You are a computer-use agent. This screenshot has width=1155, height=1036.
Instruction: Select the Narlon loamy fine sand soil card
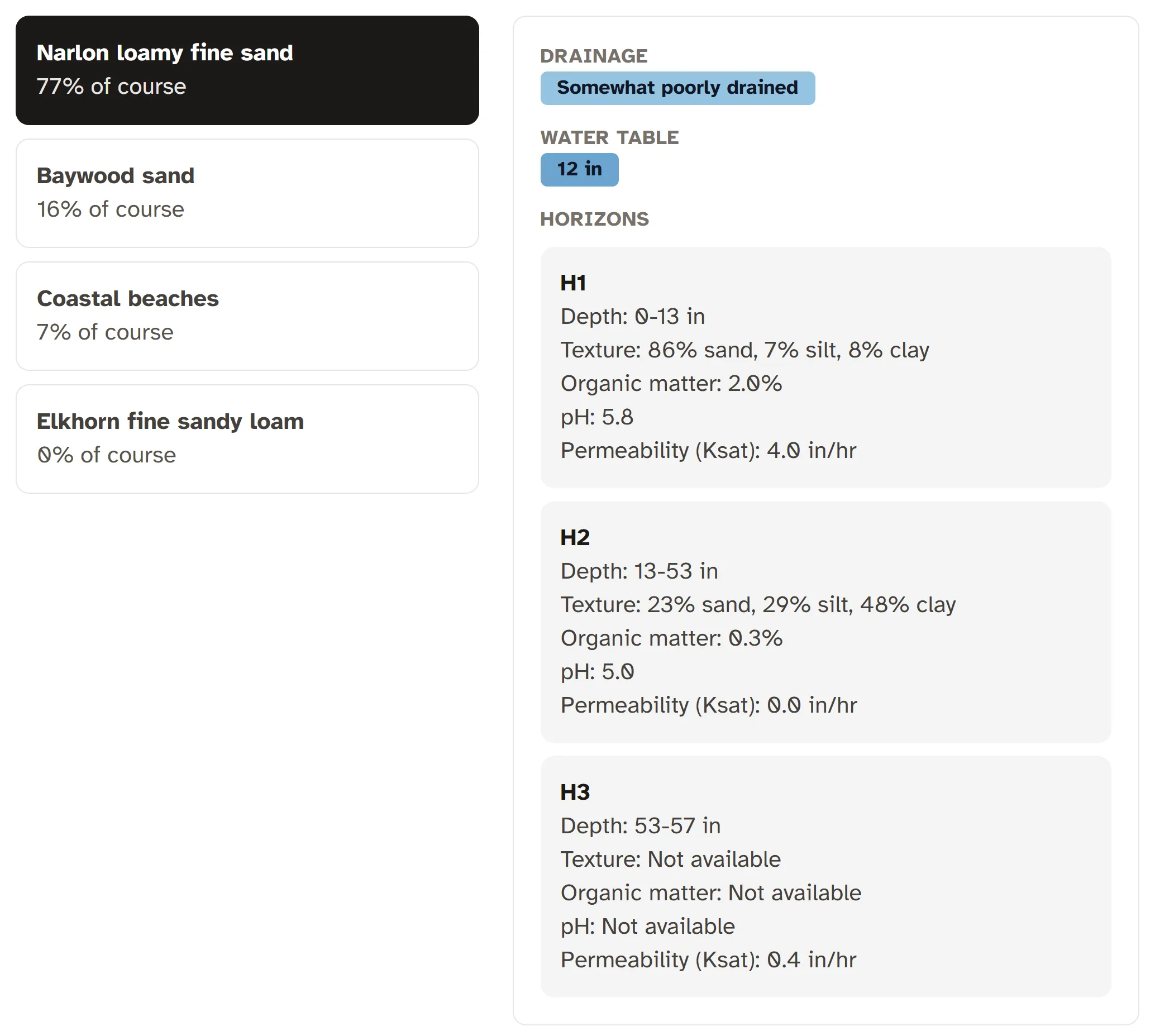247,68
